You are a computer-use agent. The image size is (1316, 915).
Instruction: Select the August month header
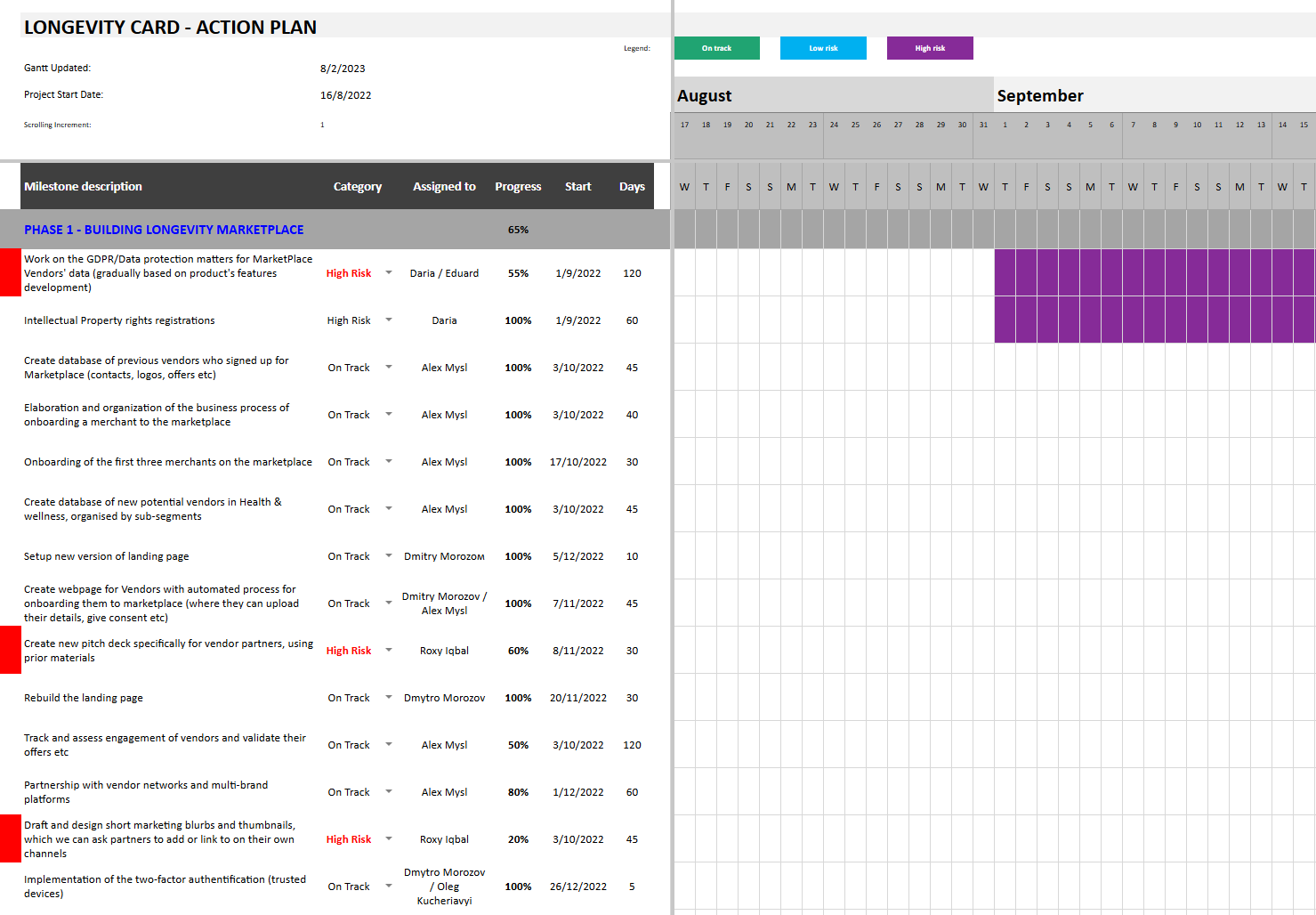point(705,95)
